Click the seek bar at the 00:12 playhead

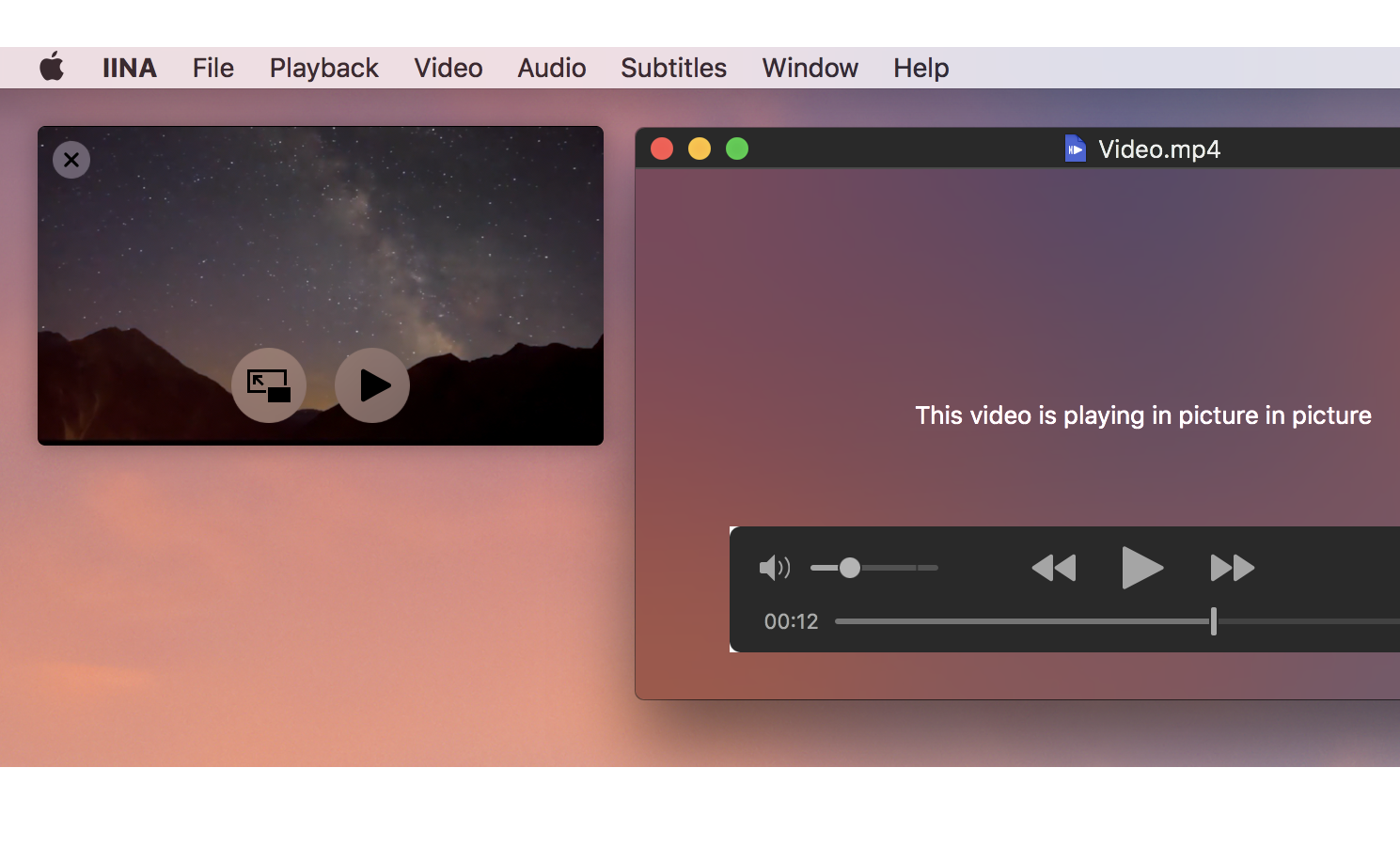[1212, 620]
